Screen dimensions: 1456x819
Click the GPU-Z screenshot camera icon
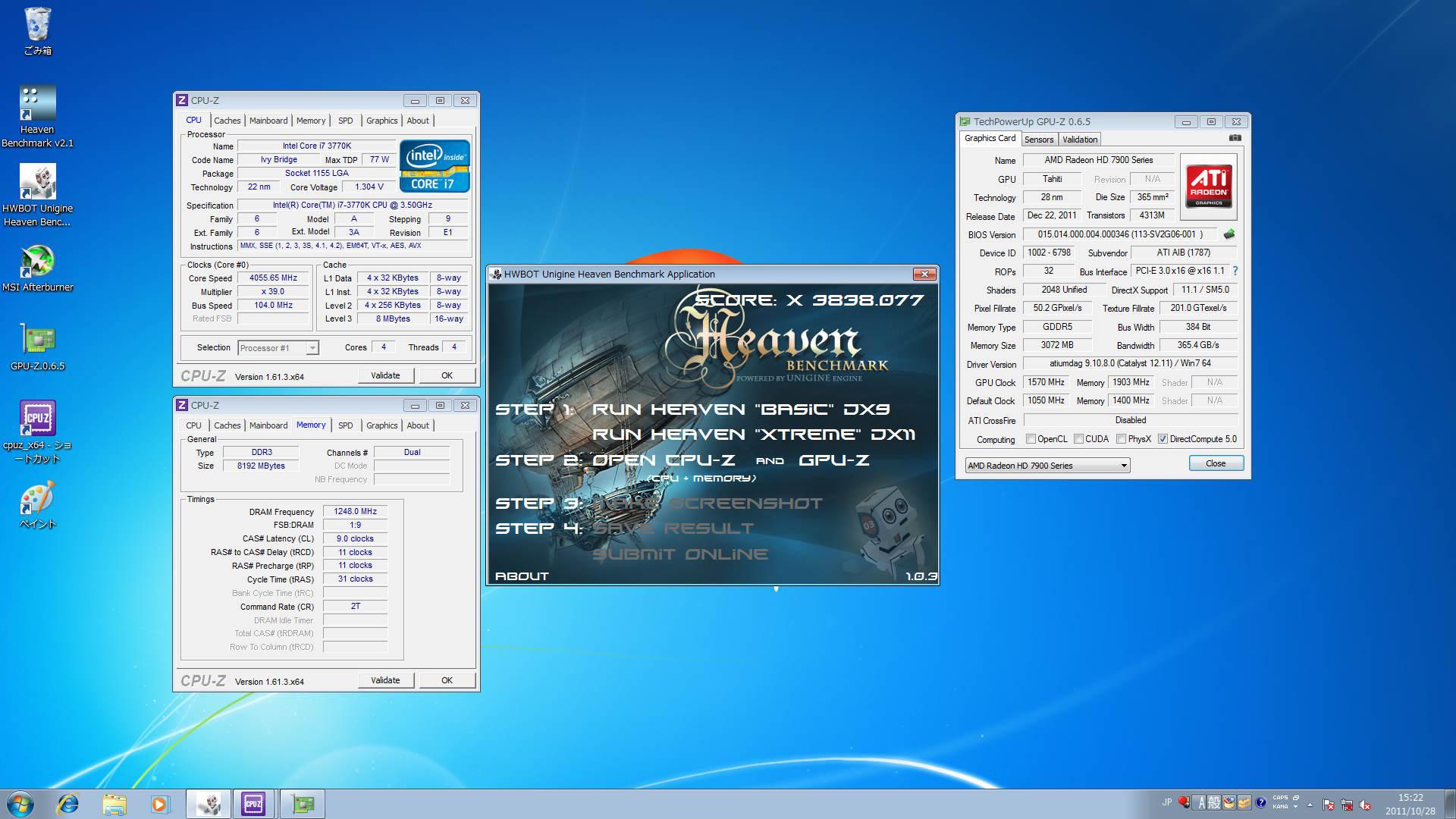pos(1235,138)
